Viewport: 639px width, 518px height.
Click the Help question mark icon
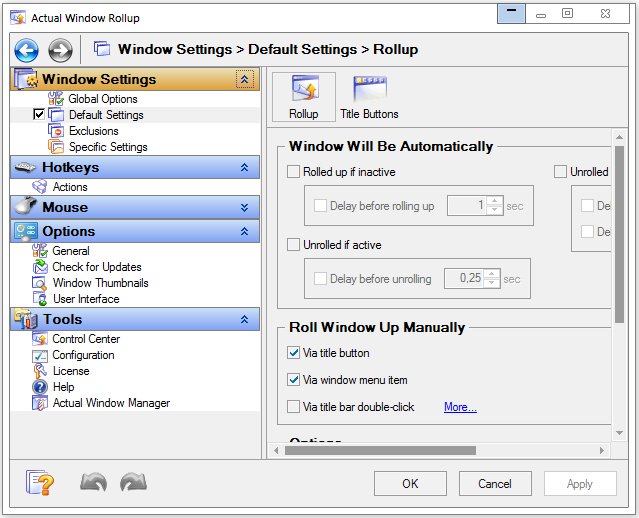pyautogui.click(x=40, y=387)
